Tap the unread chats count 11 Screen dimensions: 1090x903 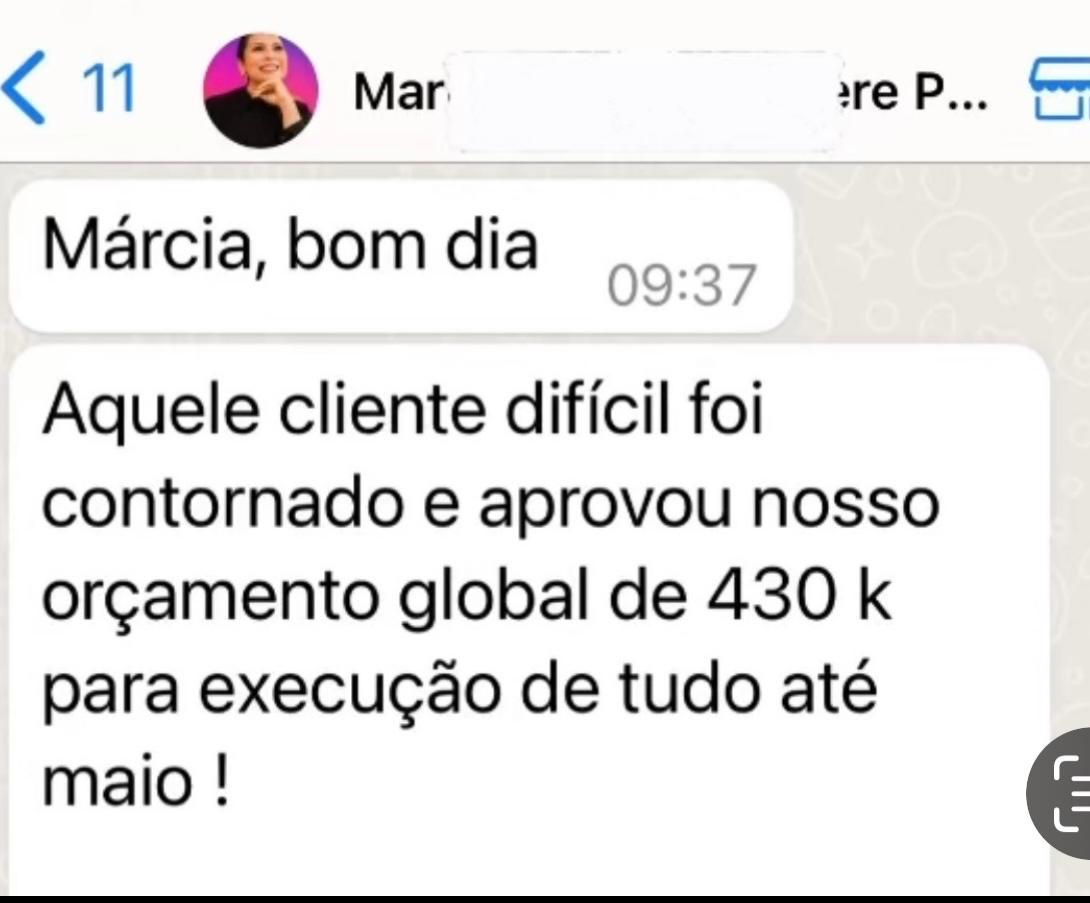[x=108, y=89]
